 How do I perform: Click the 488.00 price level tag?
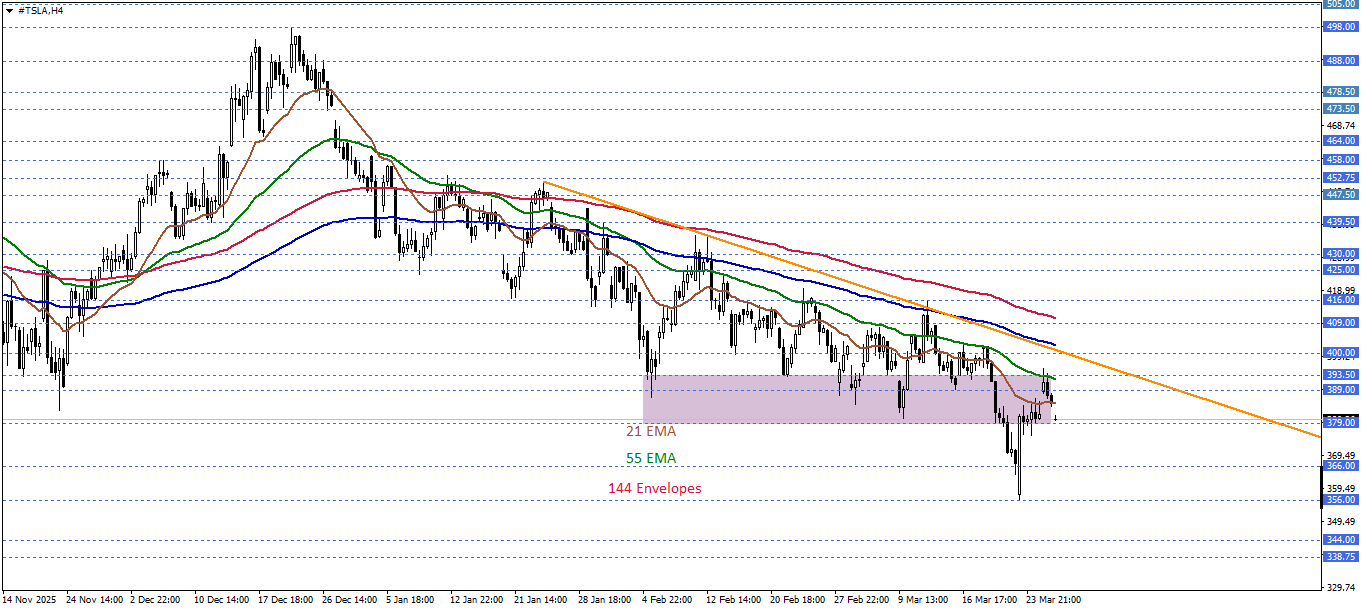[x=1339, y=61]
